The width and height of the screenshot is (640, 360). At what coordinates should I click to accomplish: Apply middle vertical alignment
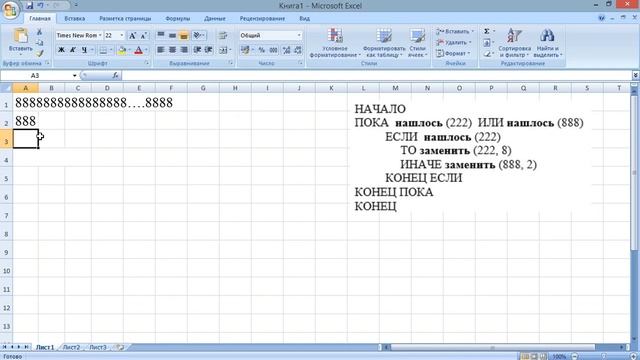tap(172, 36)
